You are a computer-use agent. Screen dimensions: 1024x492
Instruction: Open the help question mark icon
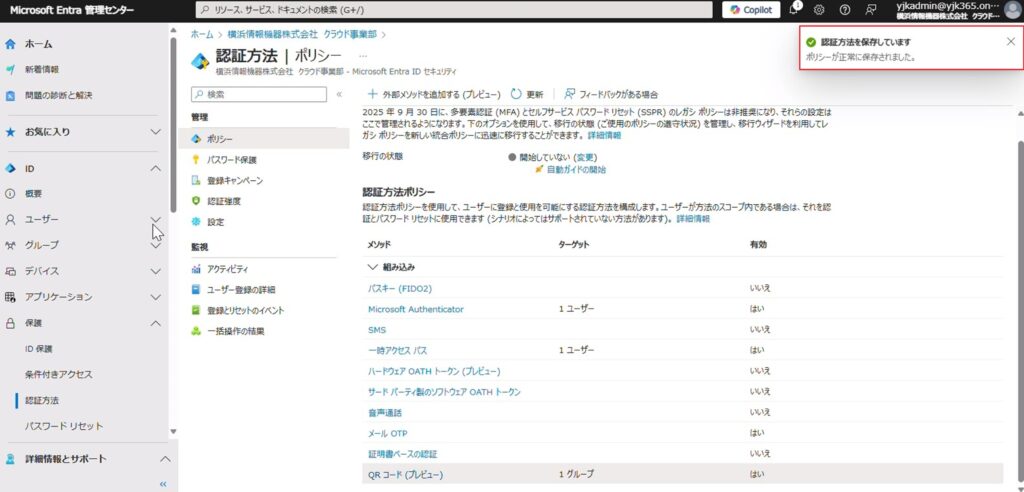[x=844, y=10]
